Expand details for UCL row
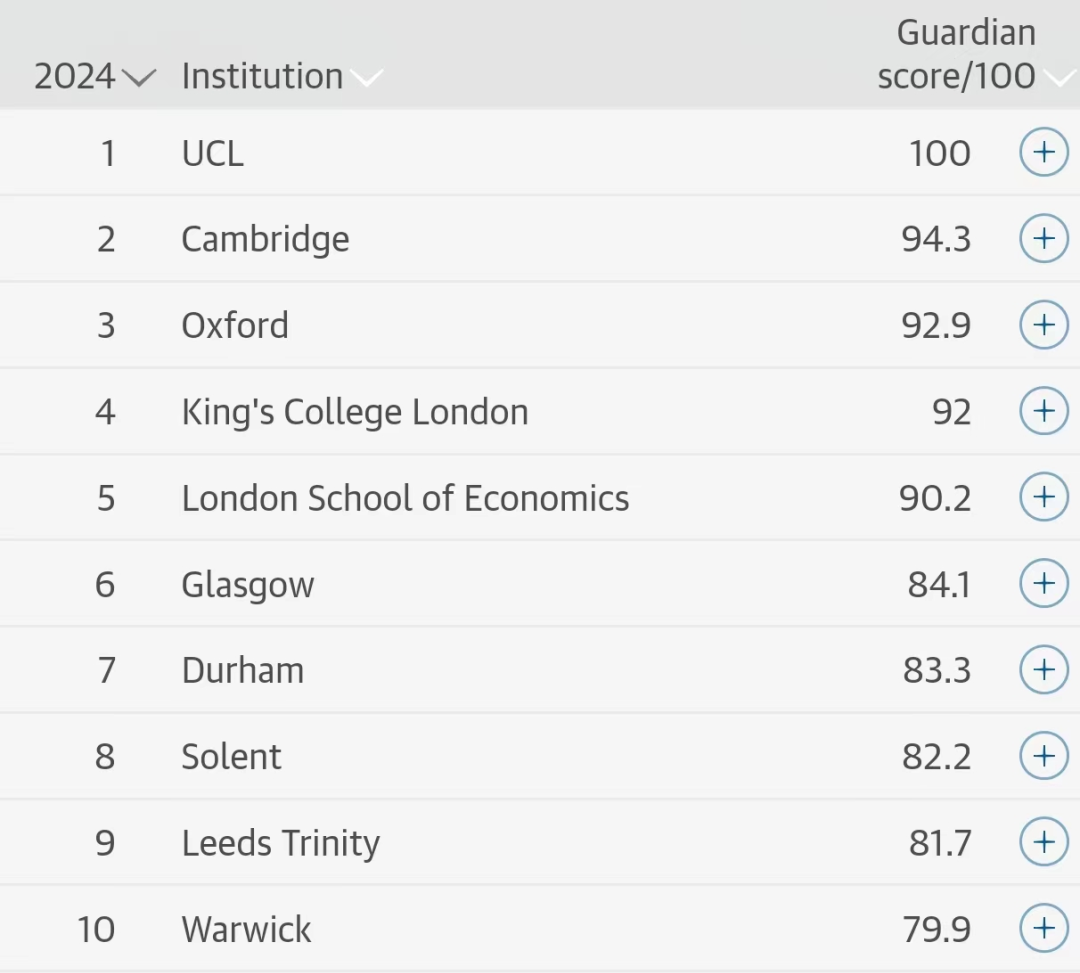The image size is (1080, 973). pos(1044,152)
